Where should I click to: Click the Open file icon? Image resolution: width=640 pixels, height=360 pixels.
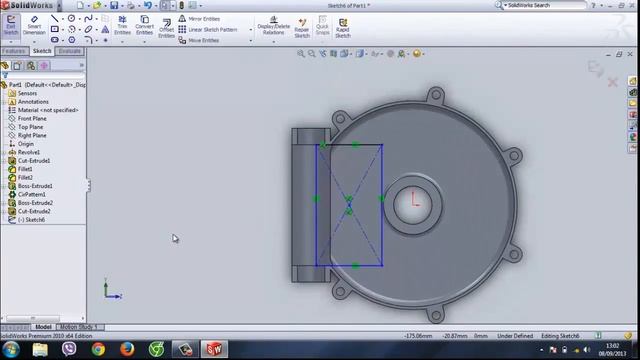(97, 5)
